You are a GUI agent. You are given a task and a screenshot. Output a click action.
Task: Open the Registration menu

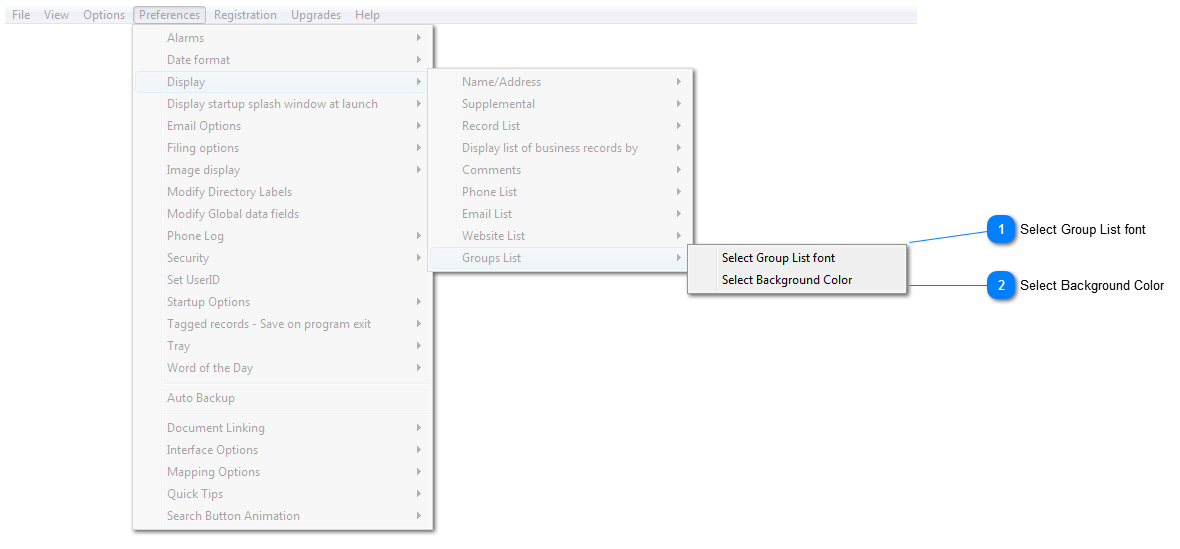(x=245, y=15)
